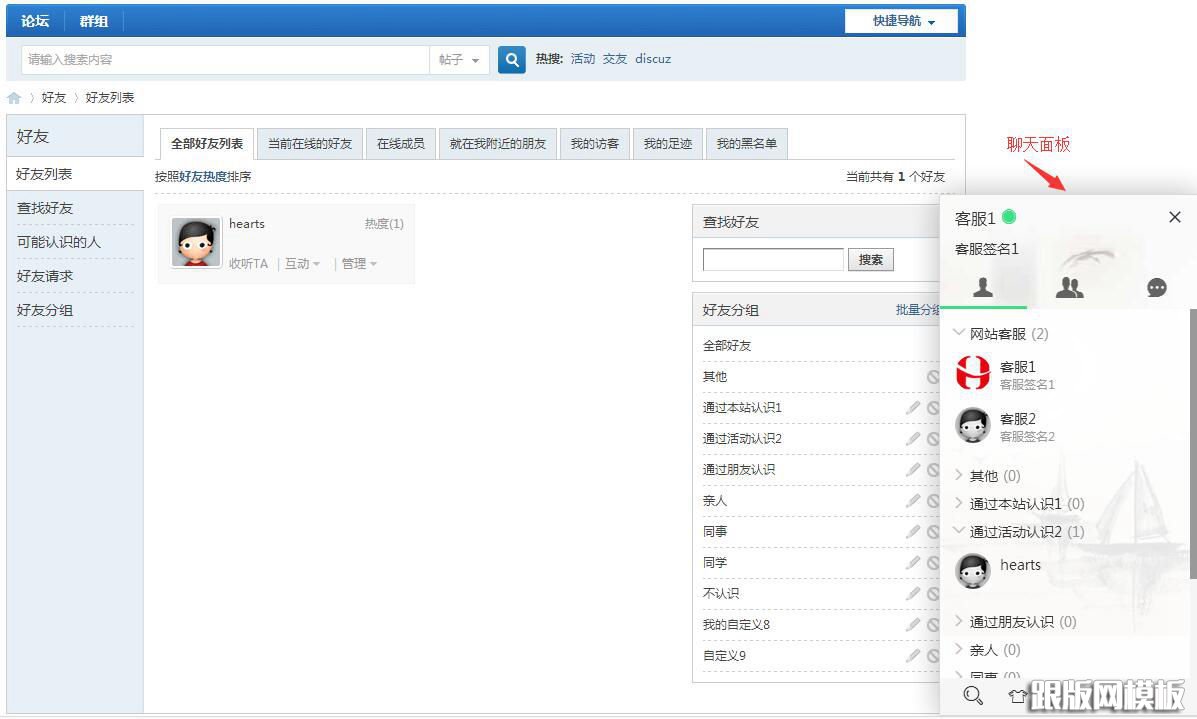Image resolution: width=1197 pixels, height=719 pixels.
Task: Click the blue search magnifier in the forum search bar
Action: tap(511, 59)
